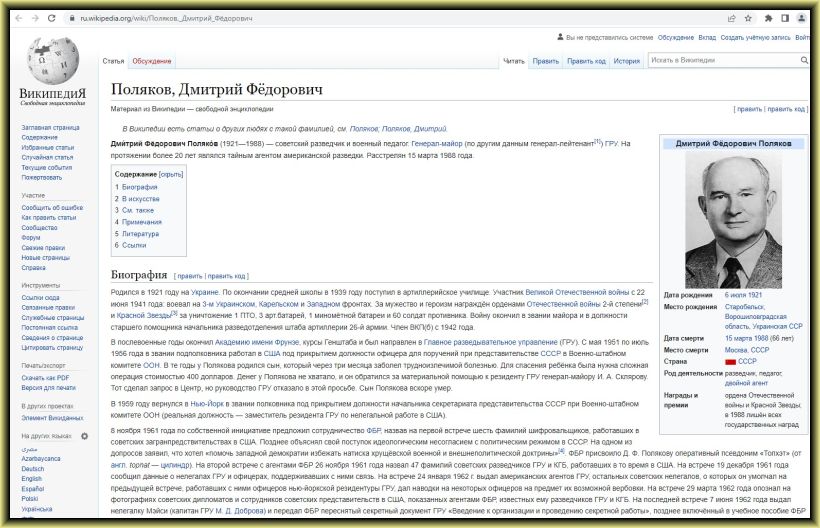Click the lock icon in the address bar
The width and height of the screenshot is (820, 528).
pos(72,18)
